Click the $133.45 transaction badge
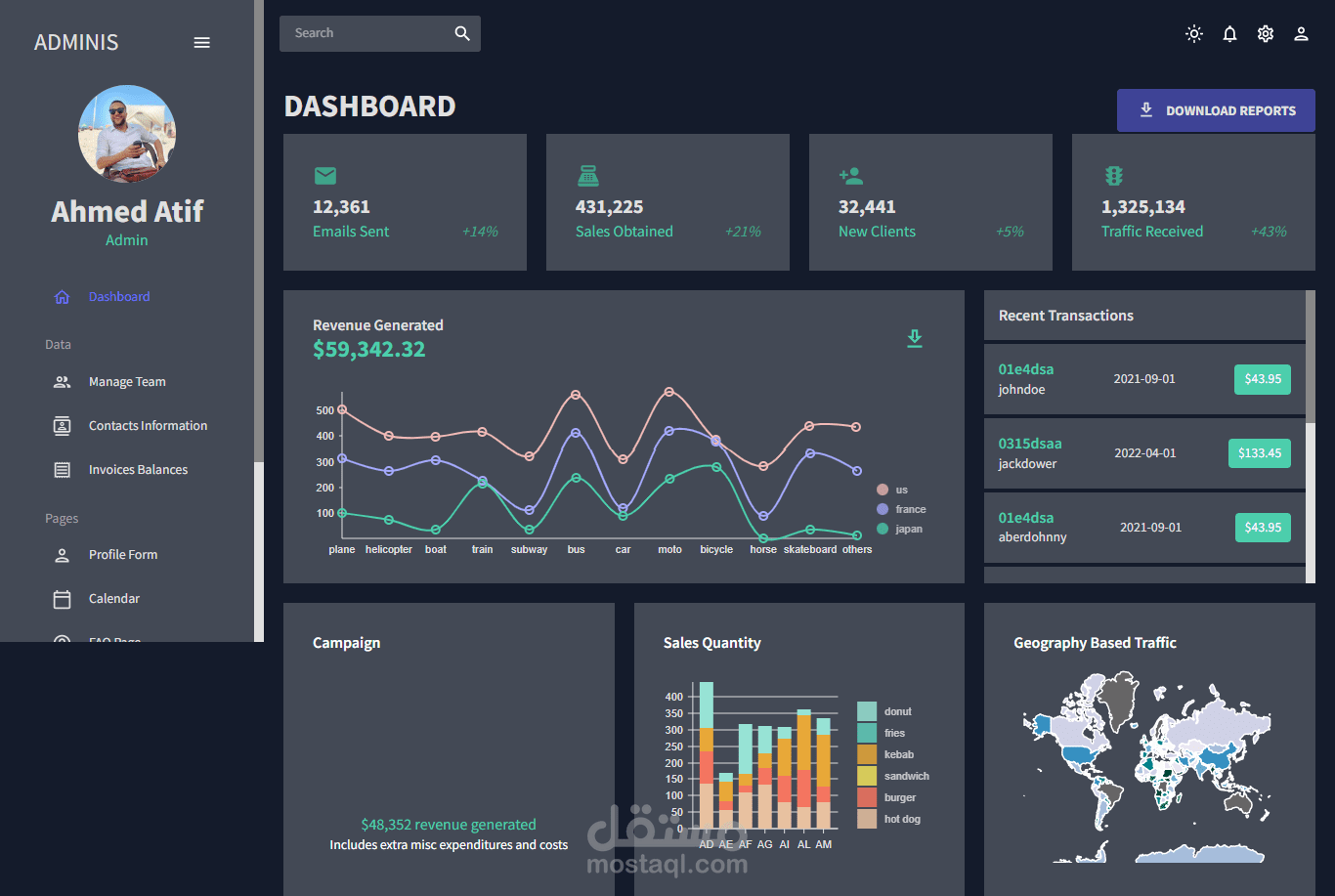This screenshot has height=896, width=1335. tap(1260, 453)
